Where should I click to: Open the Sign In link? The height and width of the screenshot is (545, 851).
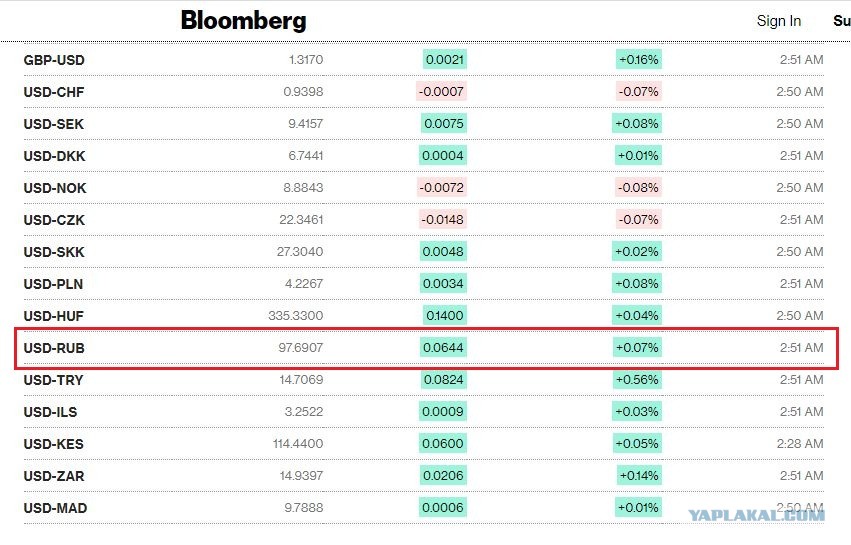point(779,21)
